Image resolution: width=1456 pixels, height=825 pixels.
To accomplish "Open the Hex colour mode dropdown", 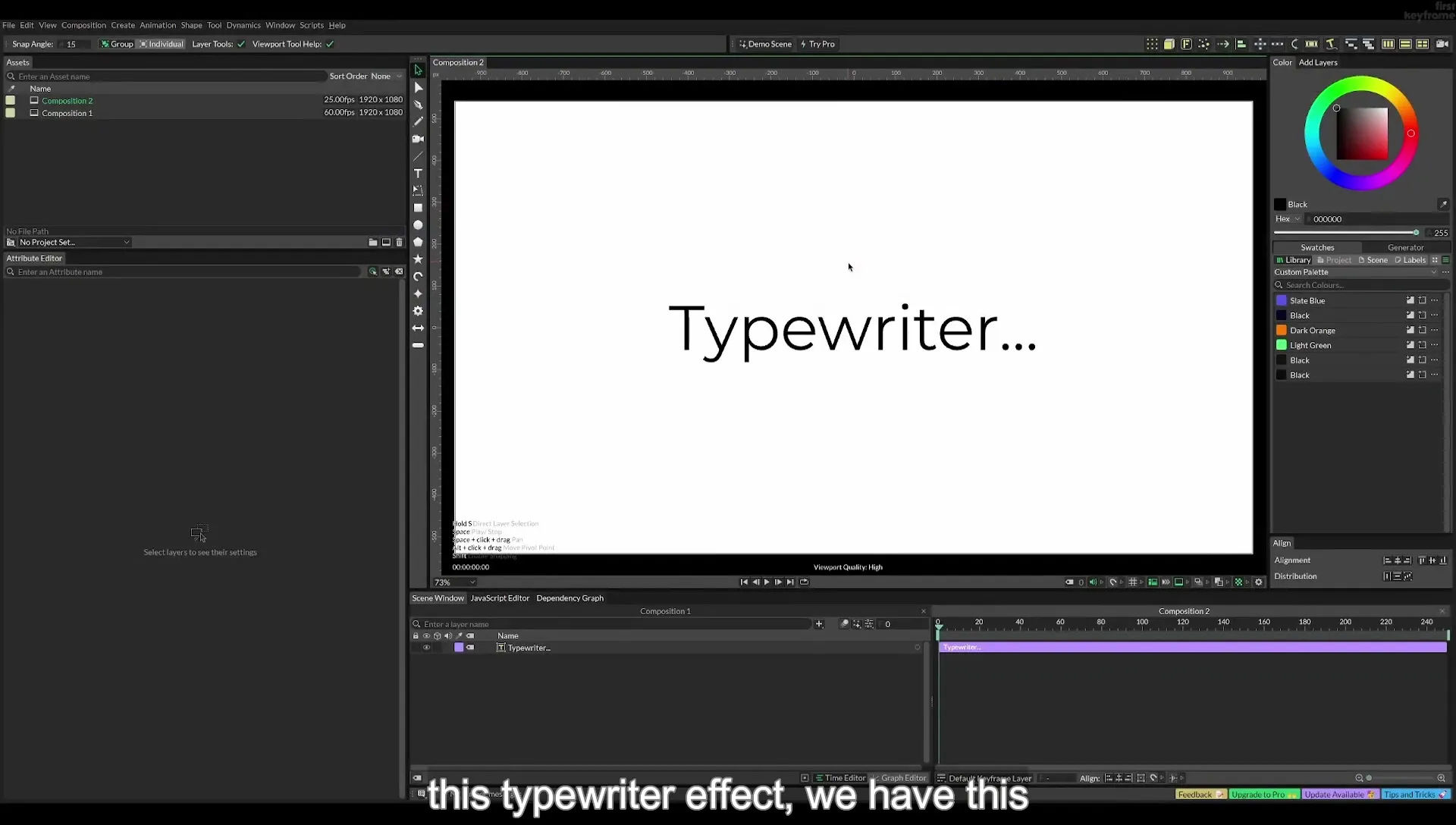I will point(1287,219).
